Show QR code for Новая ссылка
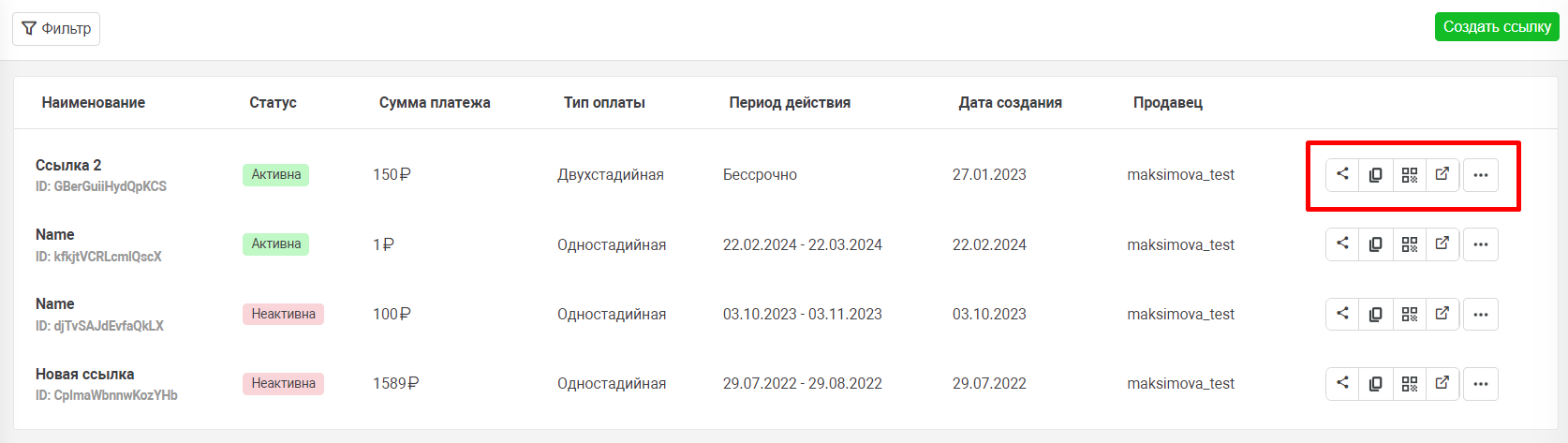This screenshot has width=1568, height=443. tap(1410, 383)
